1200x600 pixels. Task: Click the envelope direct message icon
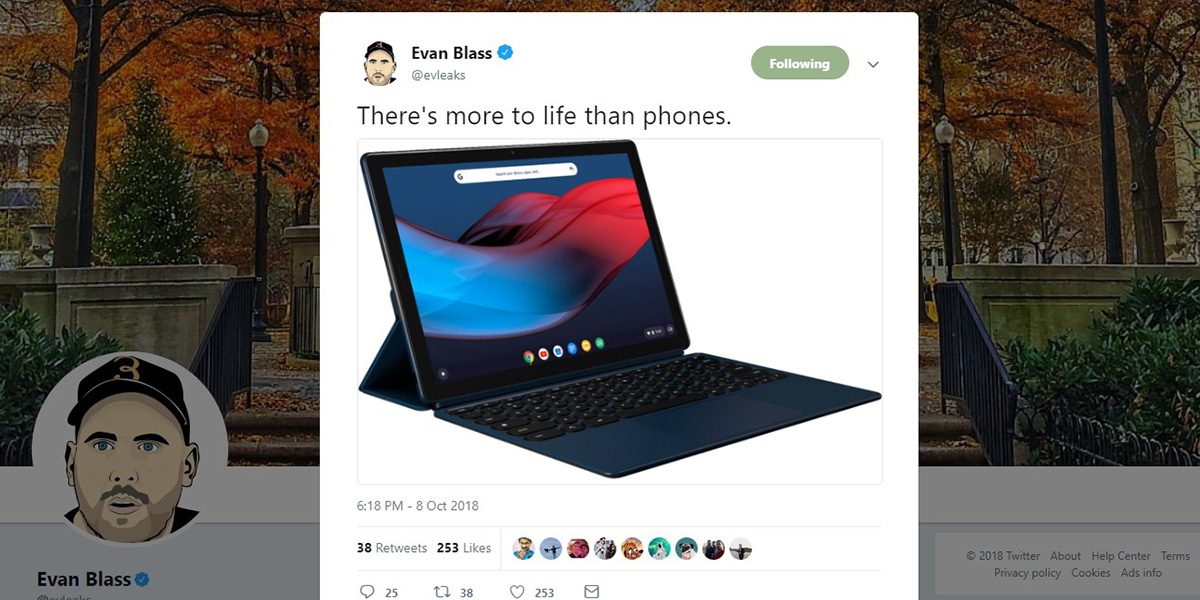point(591,592)
